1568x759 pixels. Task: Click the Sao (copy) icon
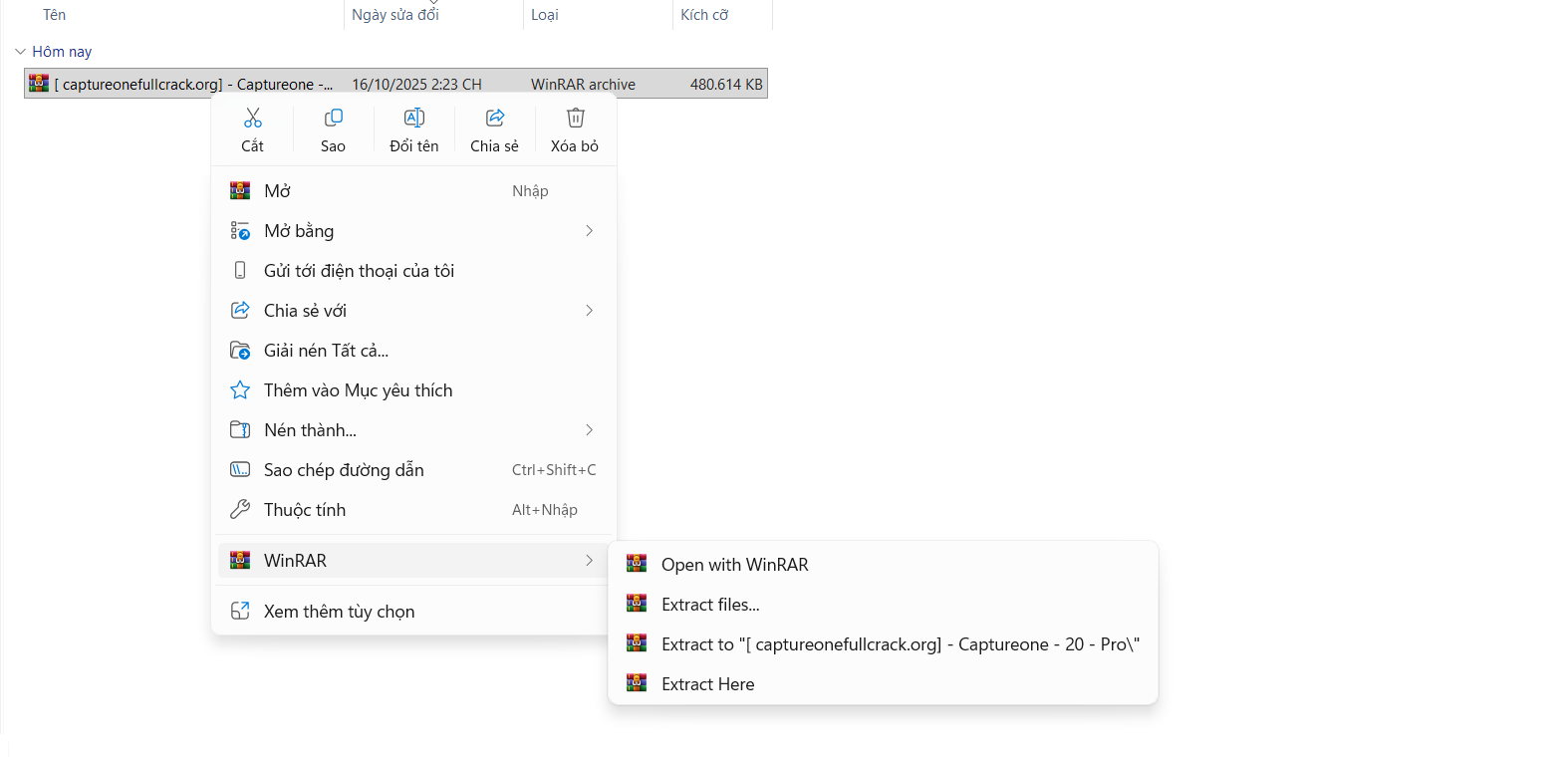click(x=333, y=119)
